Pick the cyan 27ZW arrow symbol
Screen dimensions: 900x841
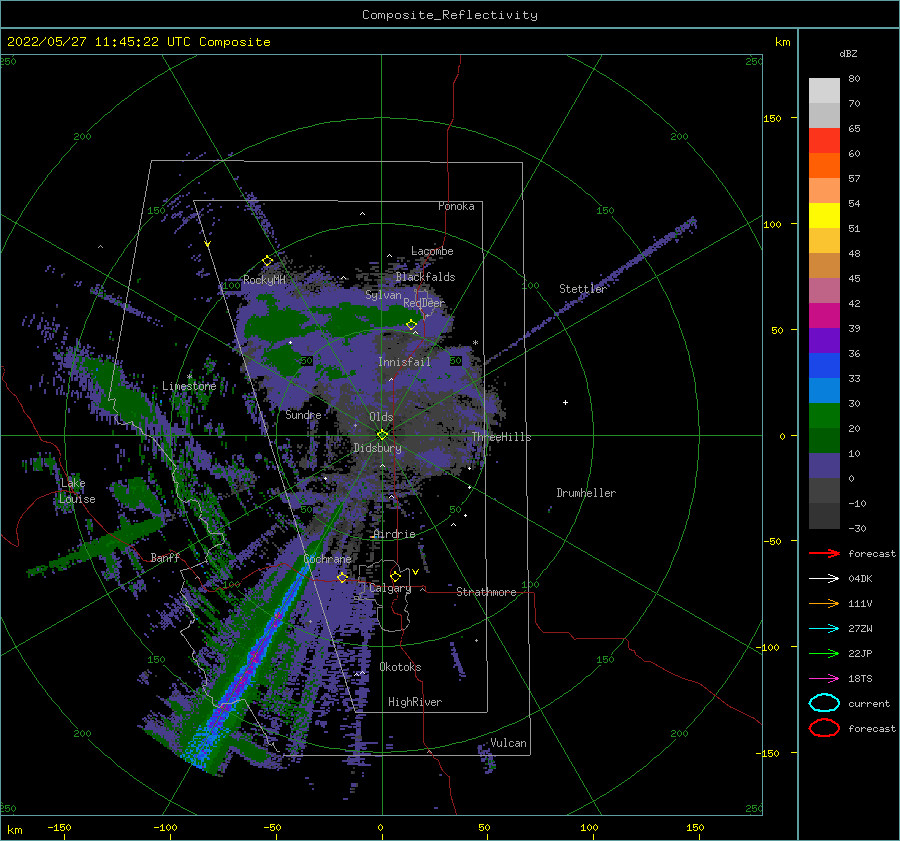[x=824, y=629]
